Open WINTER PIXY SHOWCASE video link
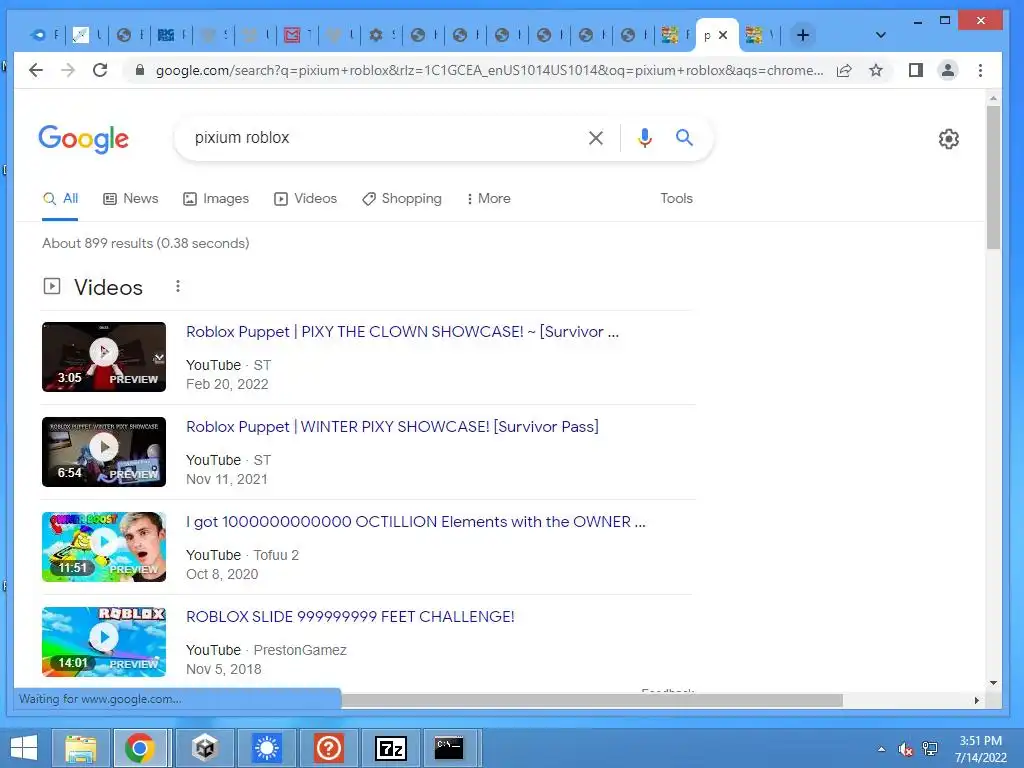 click(x=392, y=427)
